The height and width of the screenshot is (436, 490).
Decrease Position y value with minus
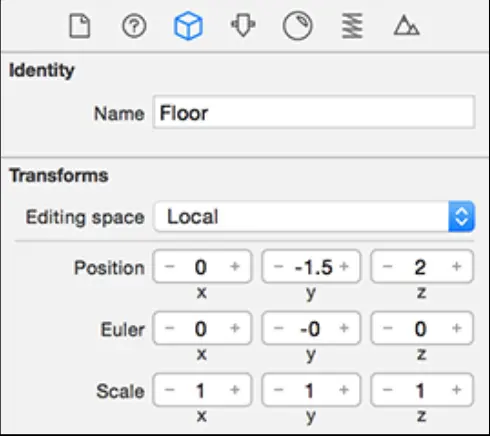[x=278, y=266]
